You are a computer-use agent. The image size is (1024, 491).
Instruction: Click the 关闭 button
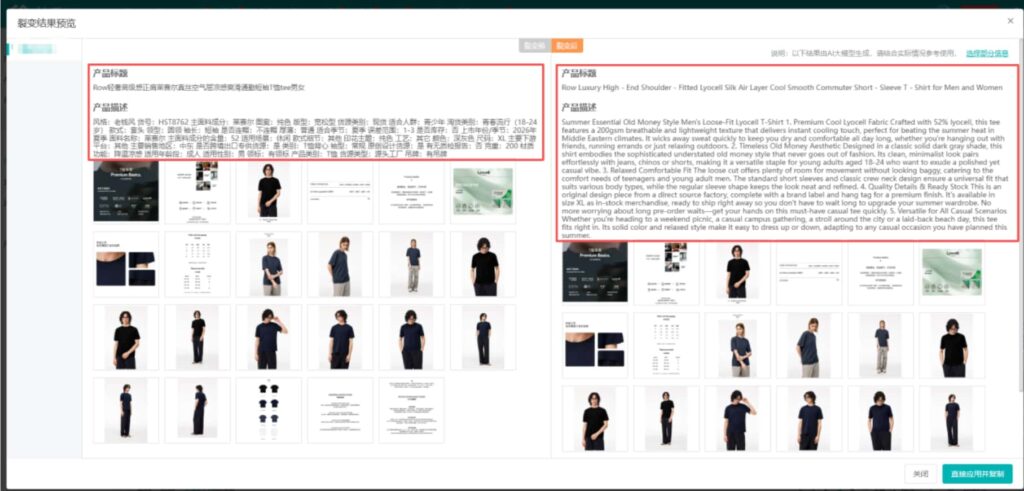pyautogui.click(x=920, y=474)
